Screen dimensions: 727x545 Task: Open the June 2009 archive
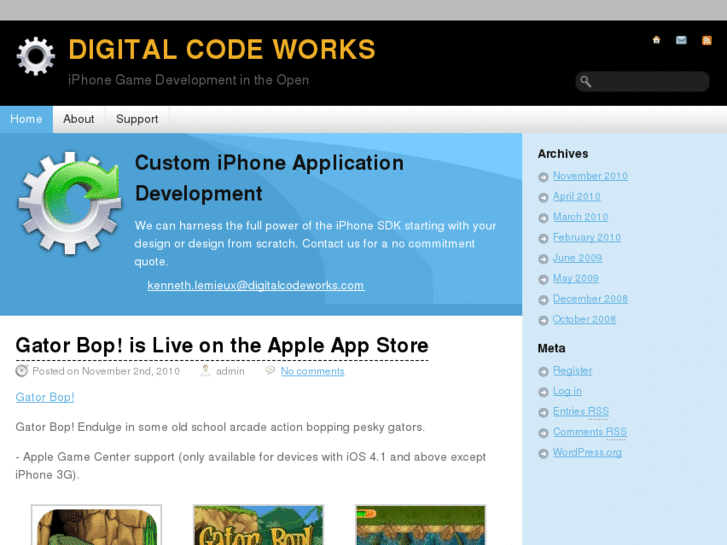pyautogui.click(x=577, y=257)
